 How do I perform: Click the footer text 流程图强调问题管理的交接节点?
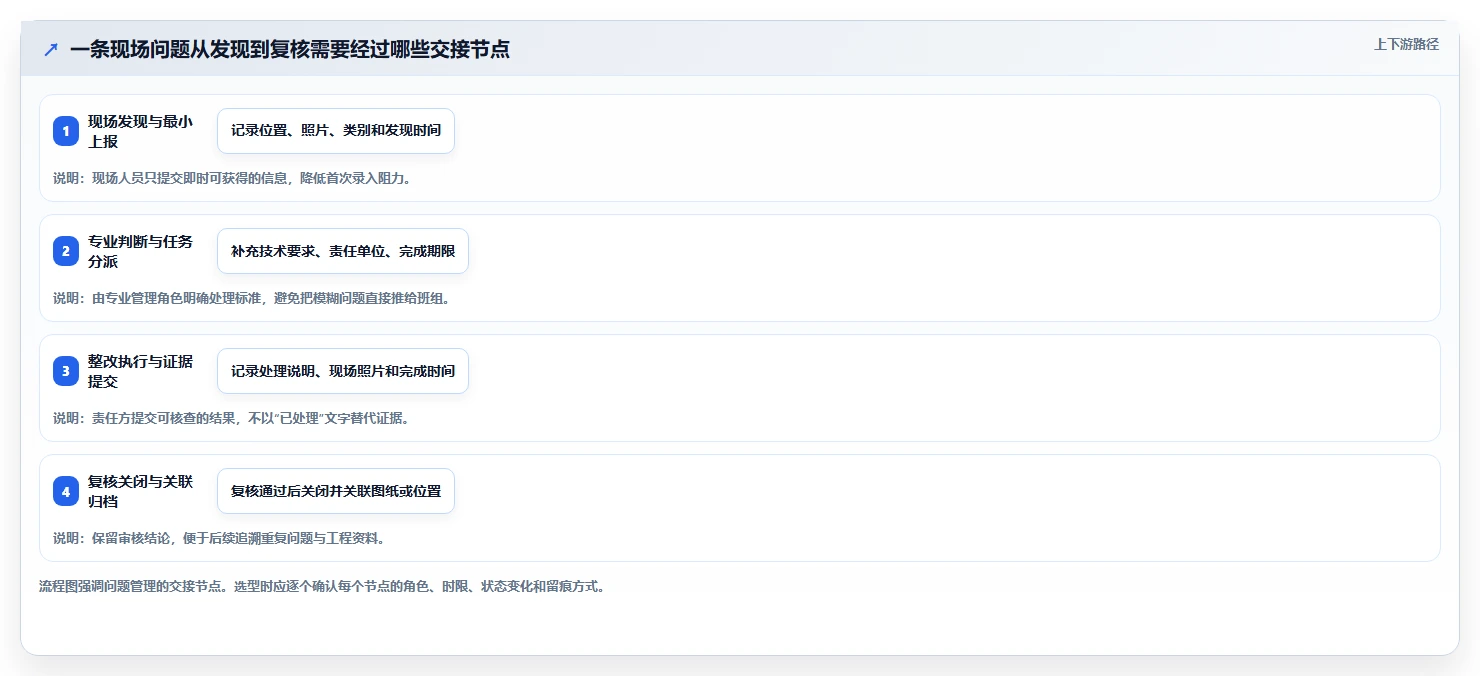(x=321, y=586)
